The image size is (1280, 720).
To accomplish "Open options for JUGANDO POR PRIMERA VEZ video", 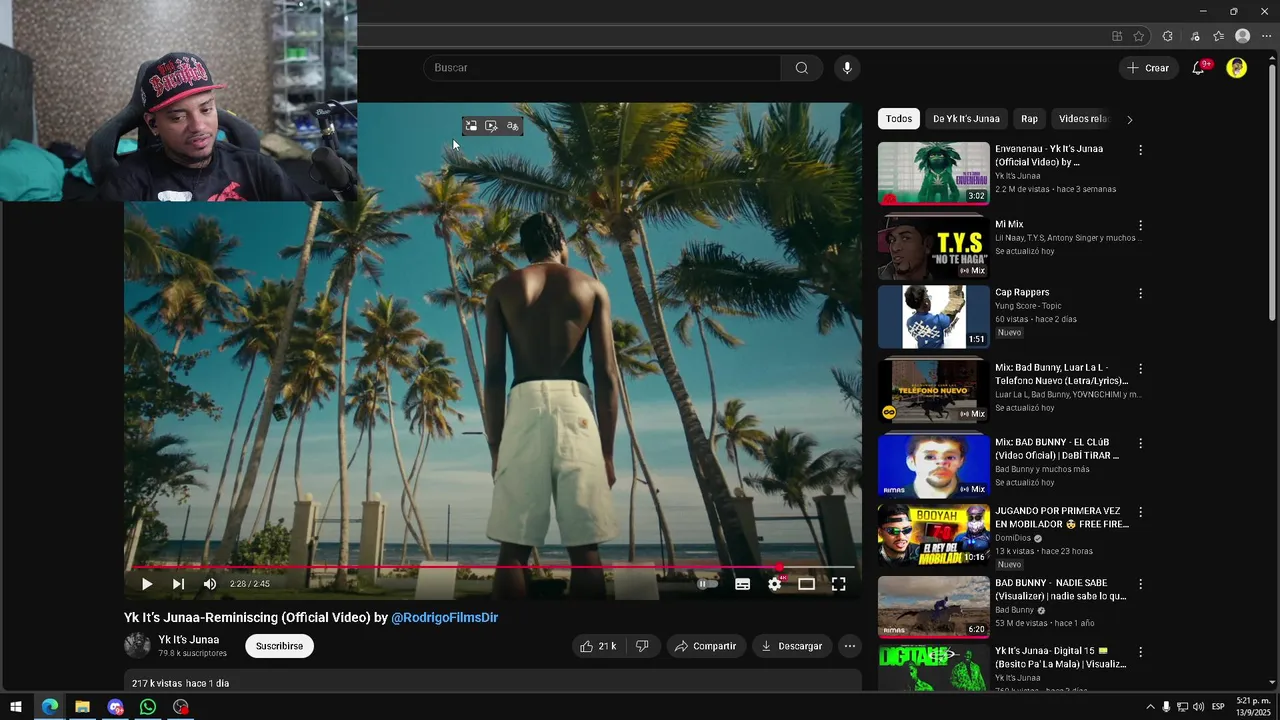I will [1140, 512].
